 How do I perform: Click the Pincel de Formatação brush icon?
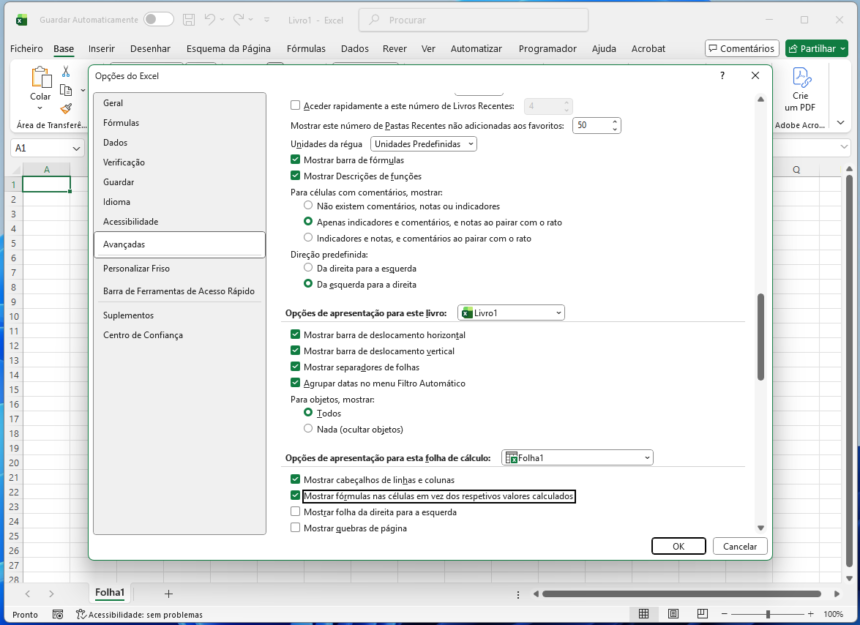66,108
